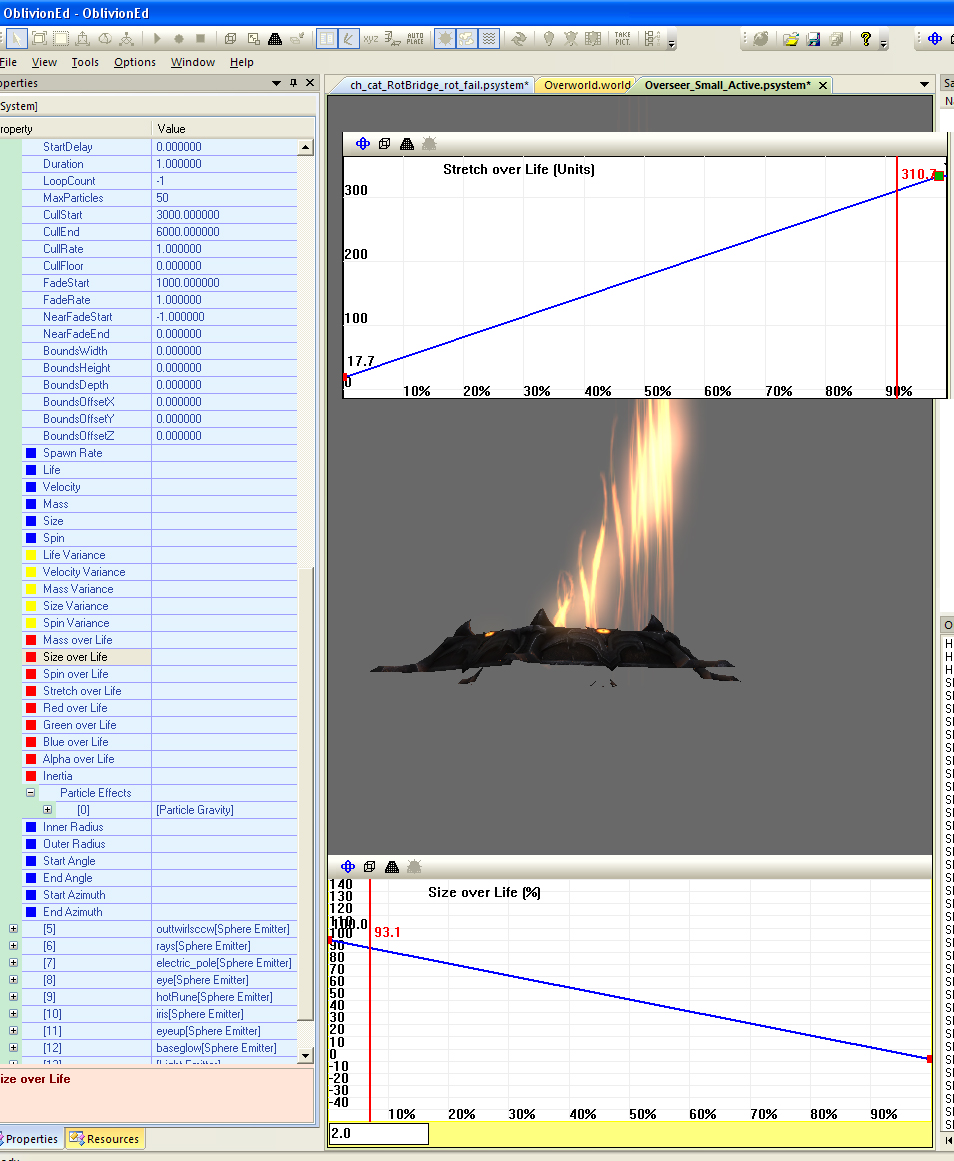Close the Overseer_Small_Active.psystem tab
Viewport: 954px width, 1161px height.
(823, 85)
